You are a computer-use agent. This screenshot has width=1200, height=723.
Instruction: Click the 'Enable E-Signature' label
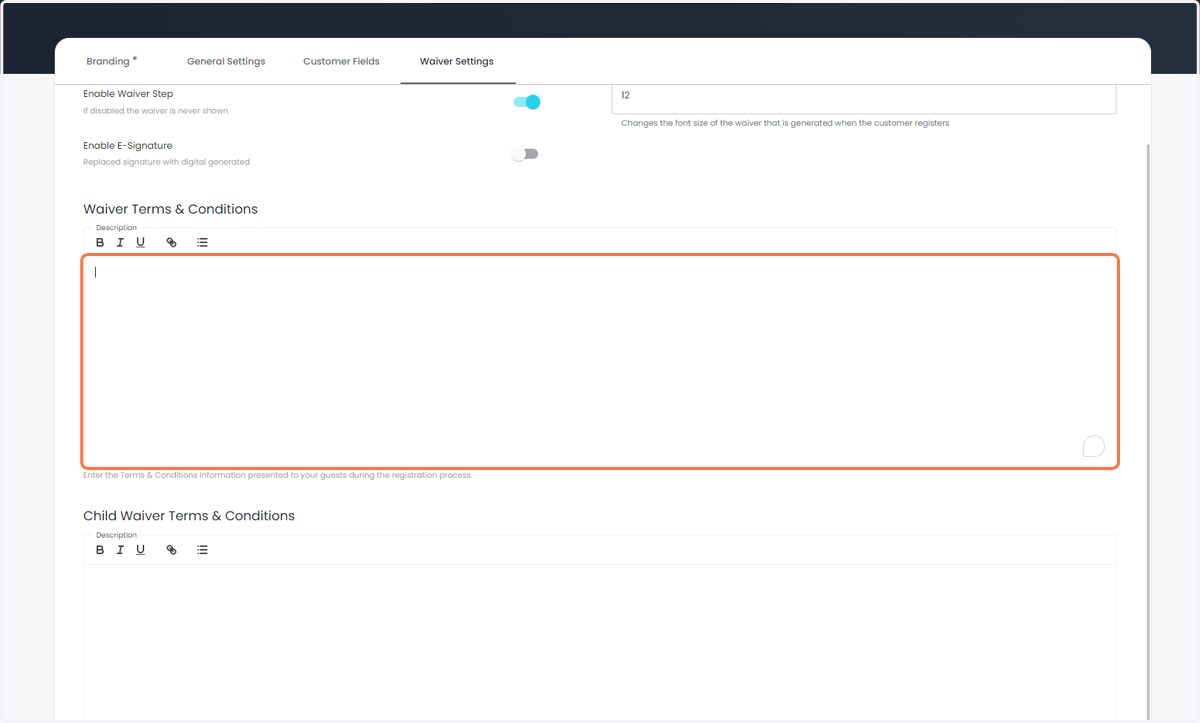(x=128, y=146)
